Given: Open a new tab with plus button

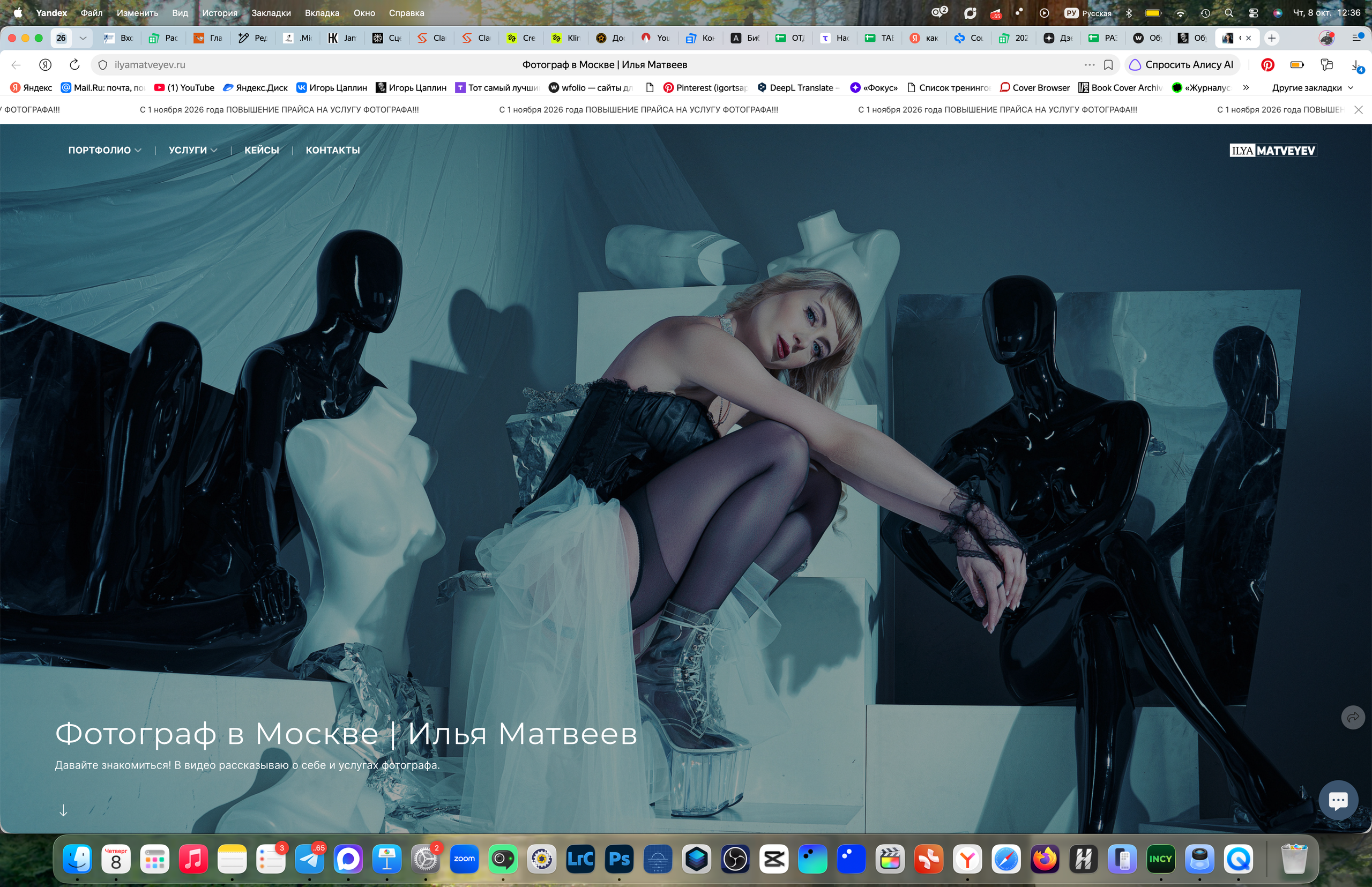Looking at the screenshot, I should point(1272,38).
